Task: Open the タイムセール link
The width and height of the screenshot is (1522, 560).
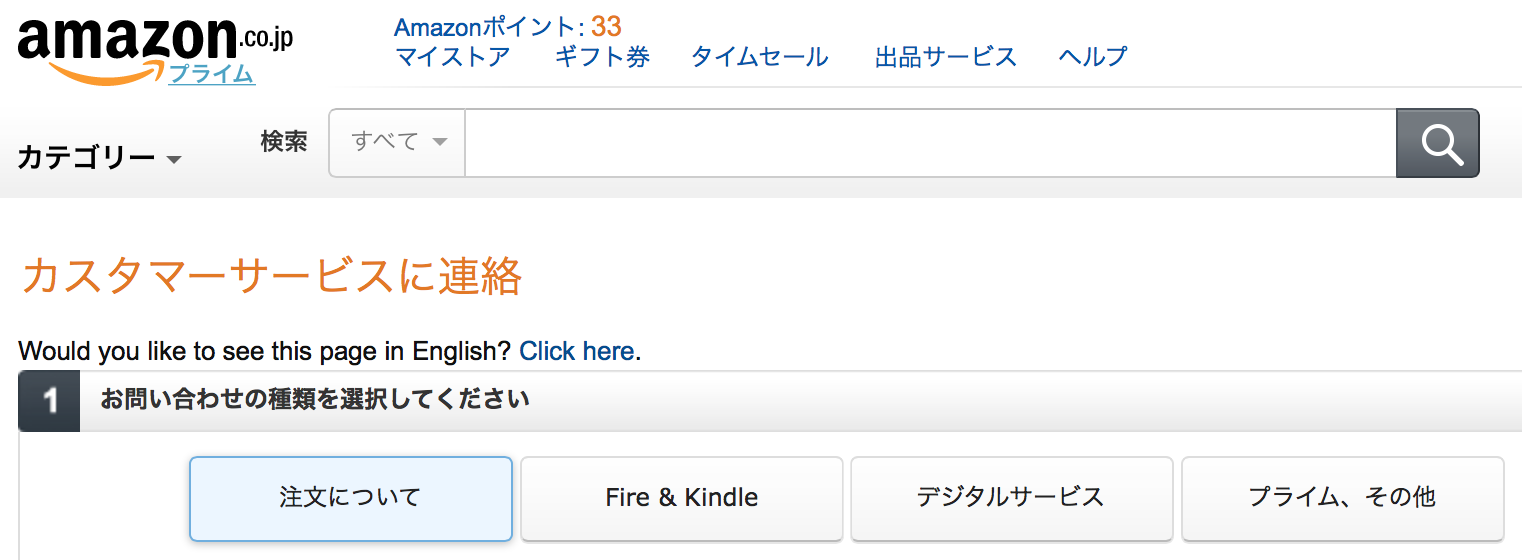Action: (x=760, y=57)
